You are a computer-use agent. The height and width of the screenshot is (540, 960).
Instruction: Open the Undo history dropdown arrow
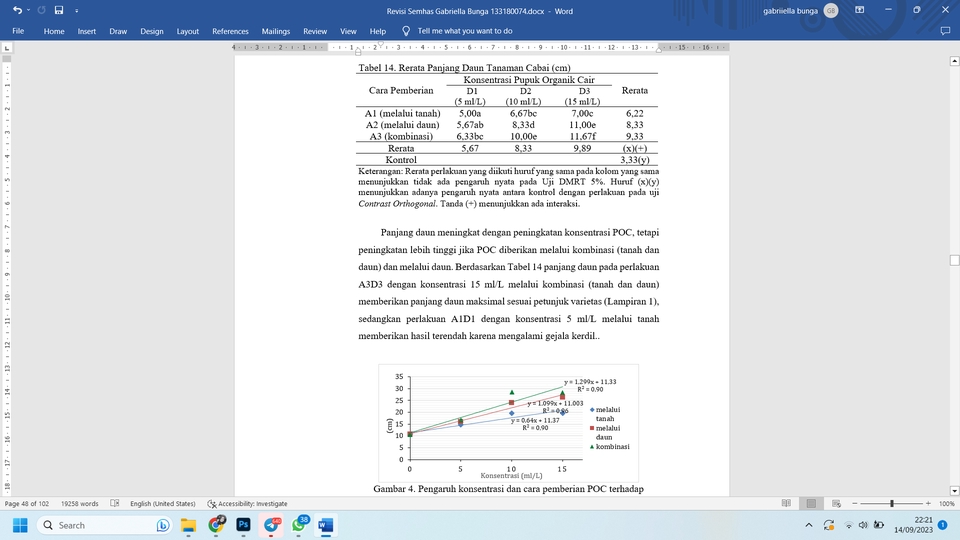click(x=28, y=10)
